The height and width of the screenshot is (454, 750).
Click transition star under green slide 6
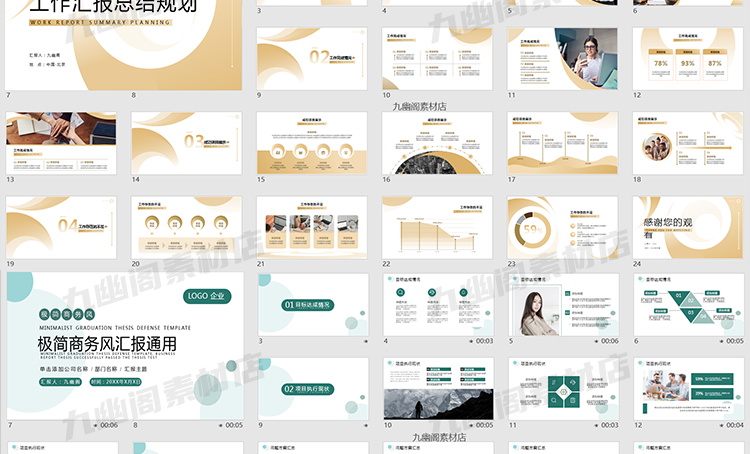tap(722, 341)
